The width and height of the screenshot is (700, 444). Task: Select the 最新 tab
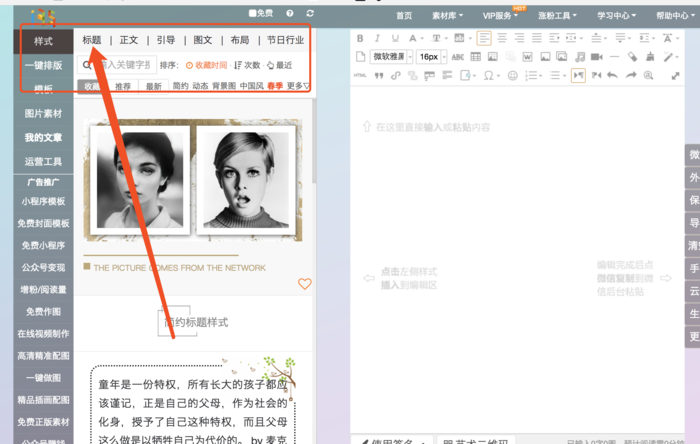[x=154, y=86]
